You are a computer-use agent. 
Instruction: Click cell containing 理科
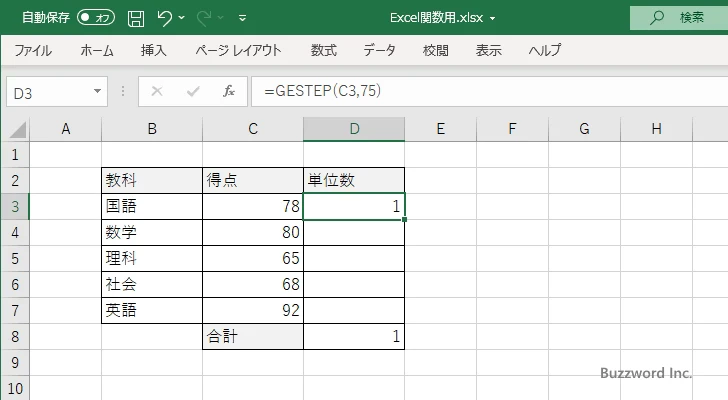pos(152,258)
